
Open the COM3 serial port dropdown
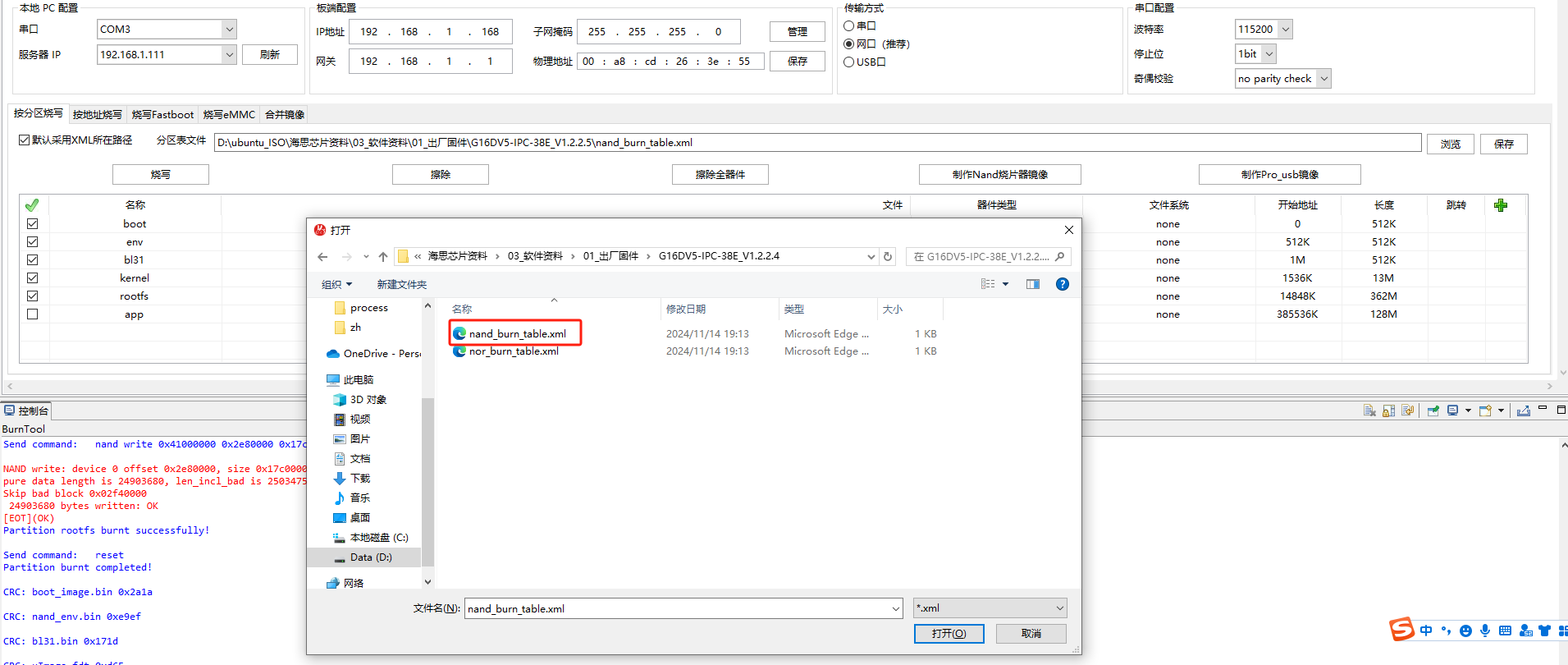pyautogui.click(x=229, y=30)
